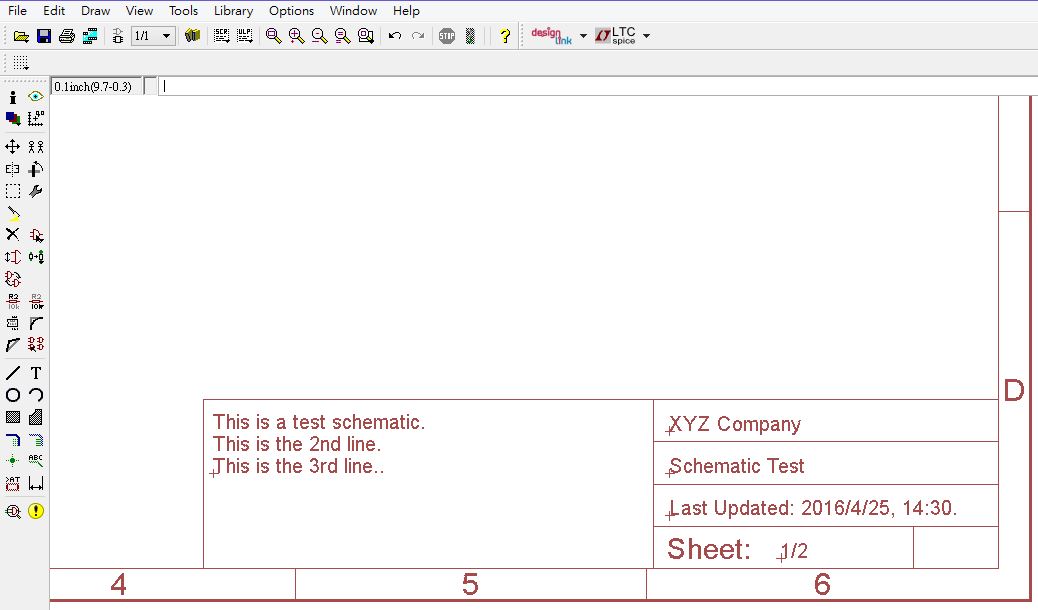Image resolution: width=1038 pixels, height=610 pixels.
Task: Select the Paste brush tool
Action: pyautogui.click(x=13, y=213)
